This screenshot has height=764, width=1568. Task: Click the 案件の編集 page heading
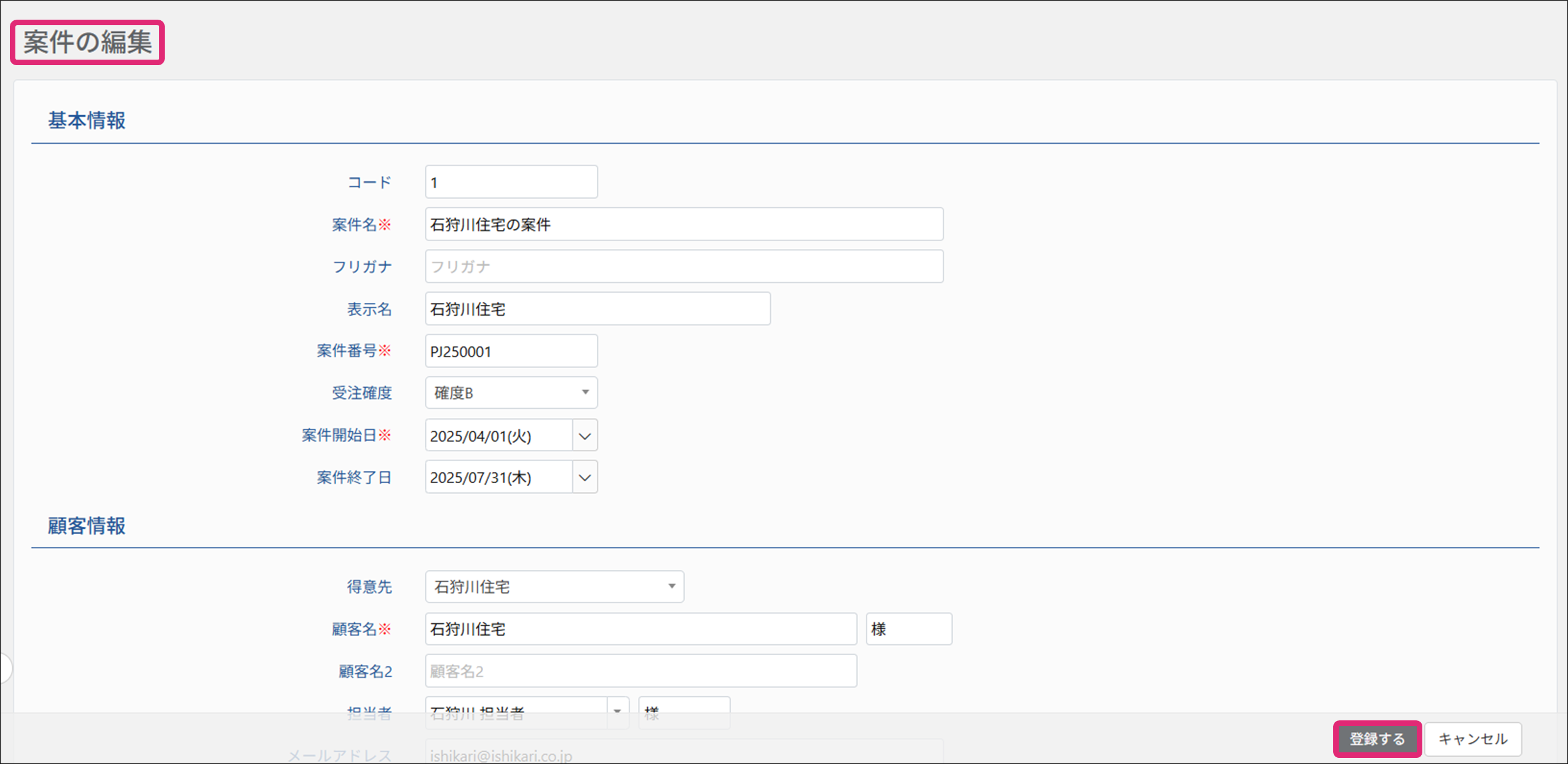pyautogui.click(x=87, y=42)
